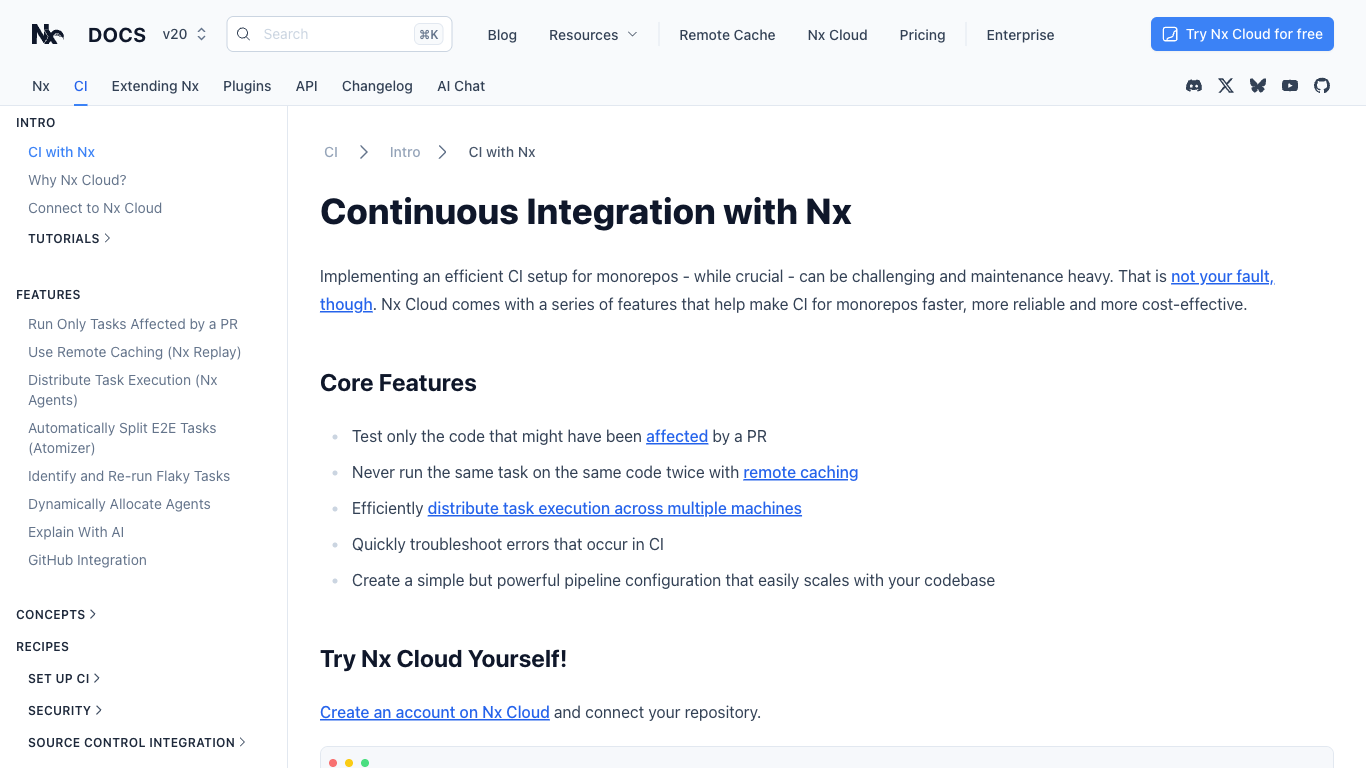The width and height of the screenshot is (1366, 768).
Task: Open the Enterprise page
Action: pyautogui.click(x=1020, y=35)
